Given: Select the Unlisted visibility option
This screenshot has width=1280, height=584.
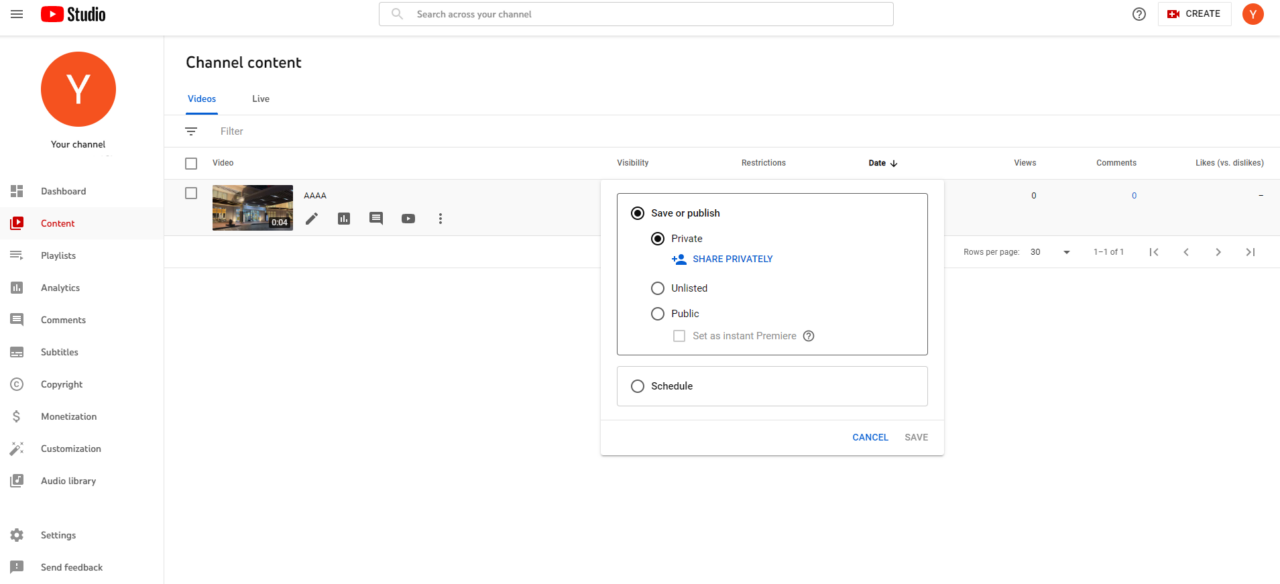Looking at the screenshot, I should point(658,288).
